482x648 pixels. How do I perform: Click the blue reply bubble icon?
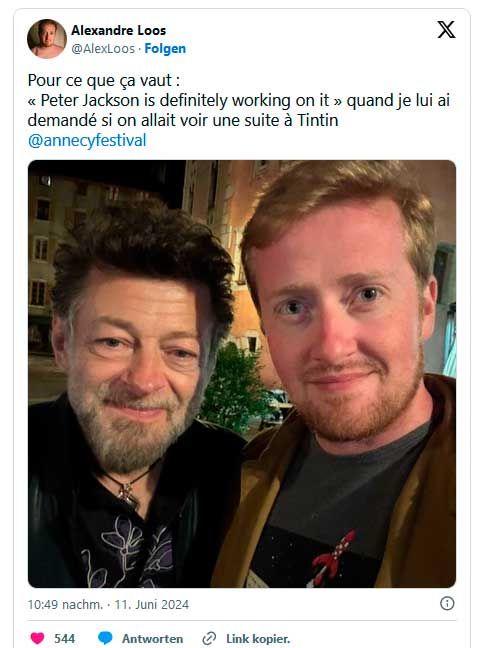click(x=105, y=638)
